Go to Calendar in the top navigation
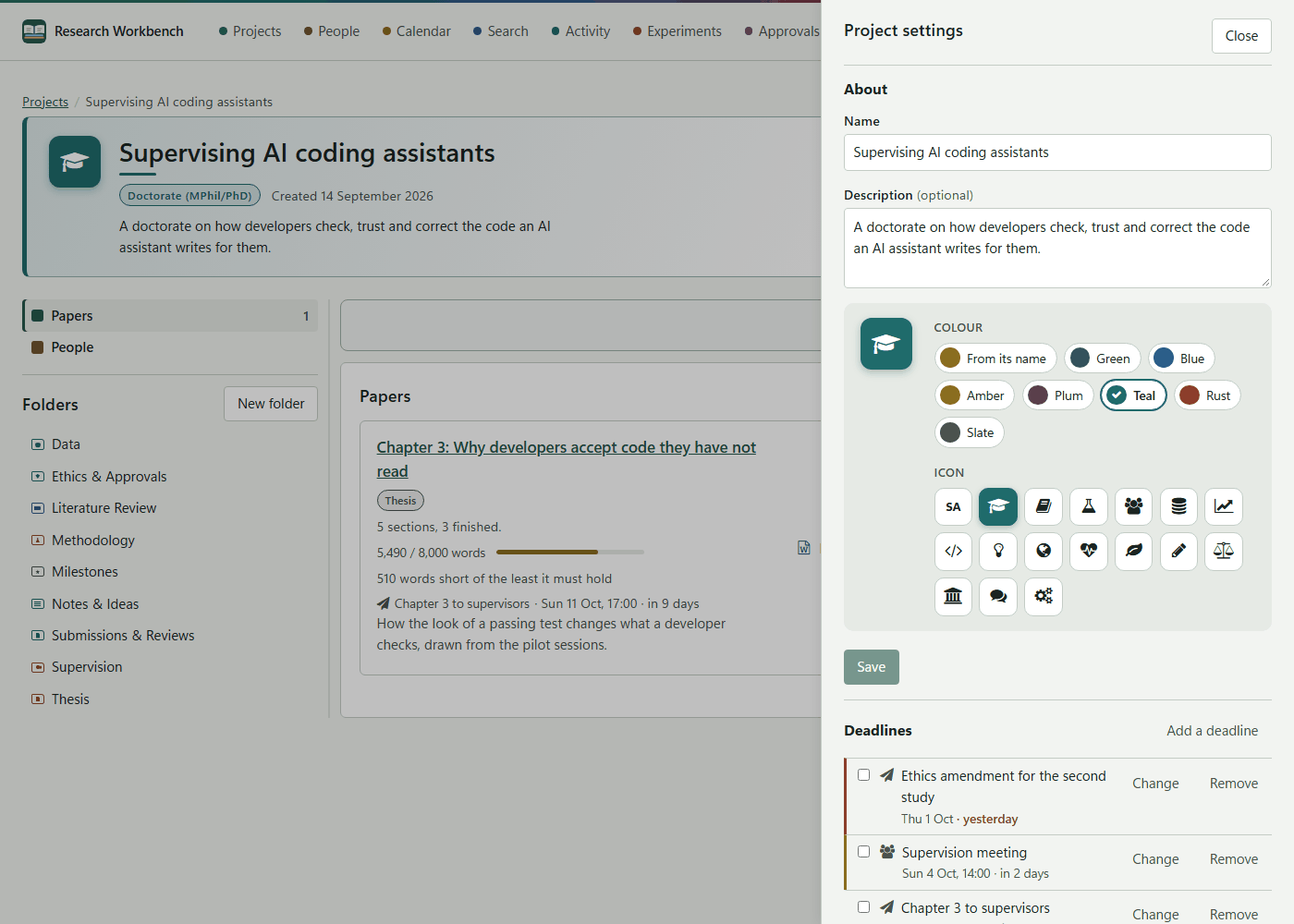Image resolution: width=1294 pixels, height=924 pixels. pyautogui.click(x=417, y=31)
